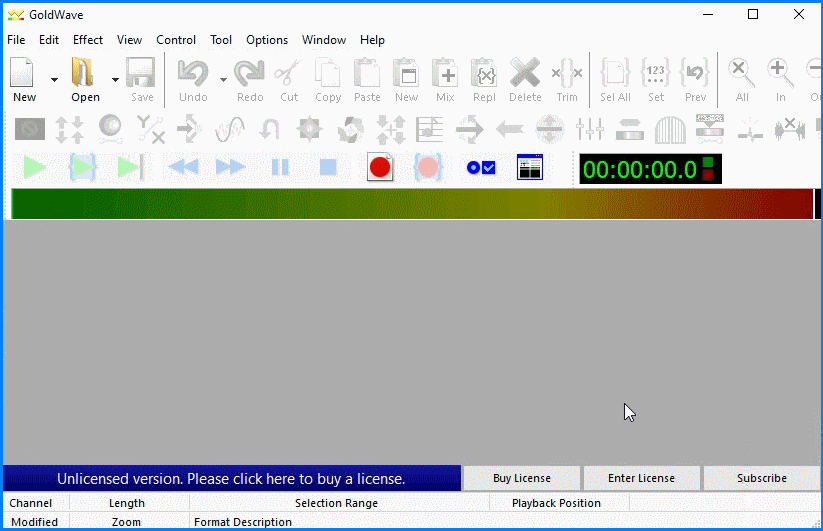
Task: Click the zoom All magnifier icon
Action: pos(741,73)
